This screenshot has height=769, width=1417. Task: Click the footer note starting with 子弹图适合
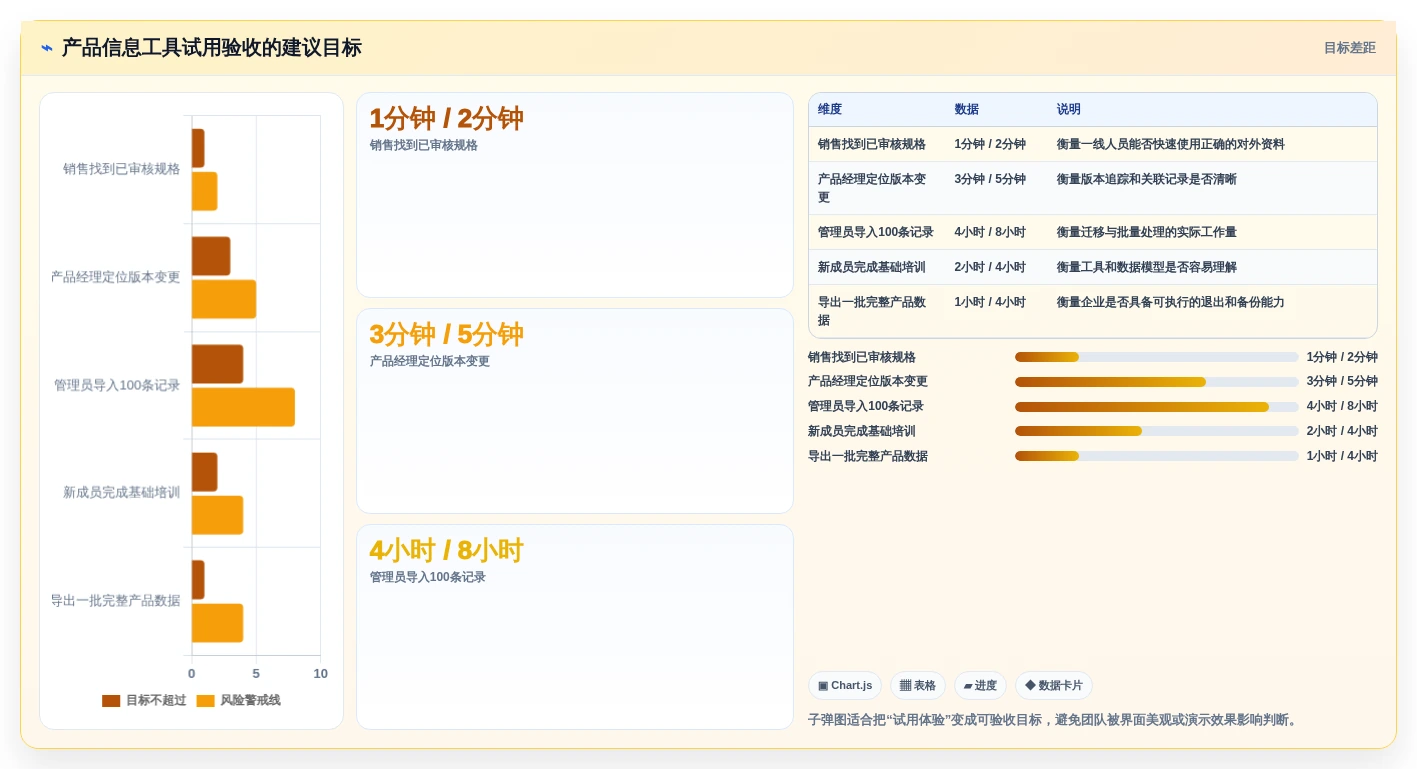click(1054, 720)
